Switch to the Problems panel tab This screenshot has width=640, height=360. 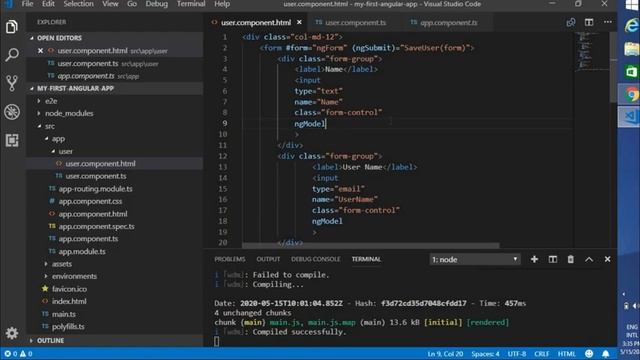click(x=230, y=259)
